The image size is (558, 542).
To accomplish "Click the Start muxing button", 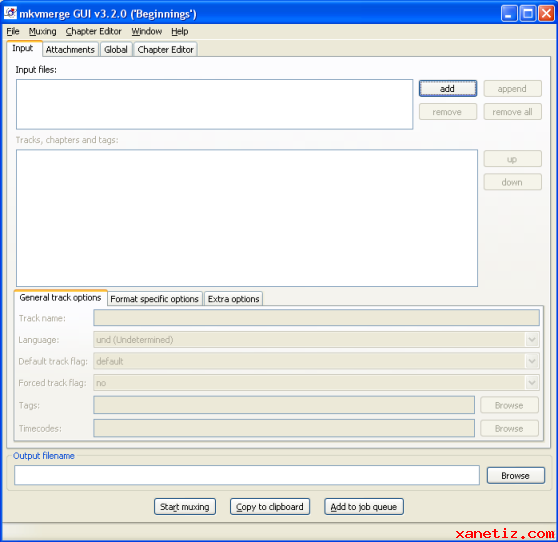I will point(185,506).
